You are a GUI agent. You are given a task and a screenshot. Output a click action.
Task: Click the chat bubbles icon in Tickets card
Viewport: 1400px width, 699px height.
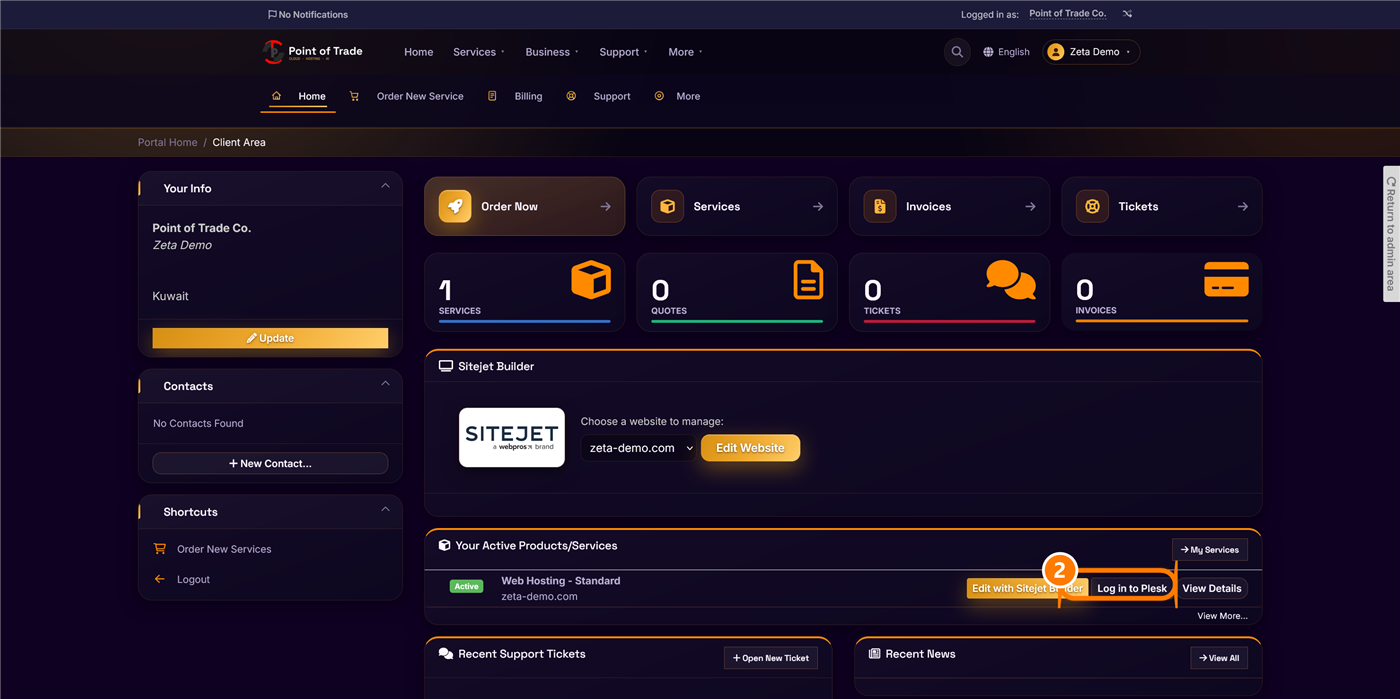point(1011,280)
